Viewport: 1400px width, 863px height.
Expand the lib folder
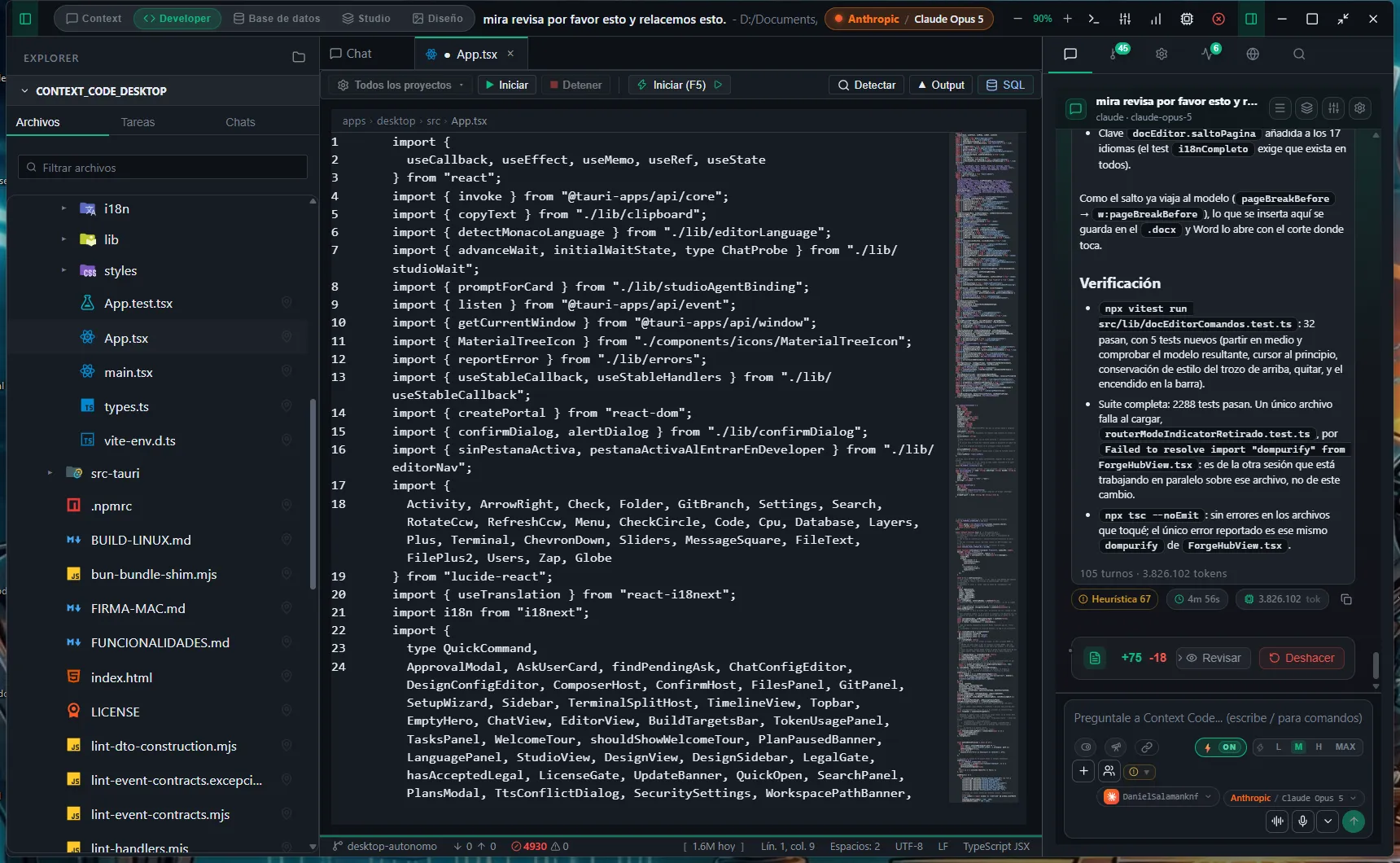pos(63,239)
